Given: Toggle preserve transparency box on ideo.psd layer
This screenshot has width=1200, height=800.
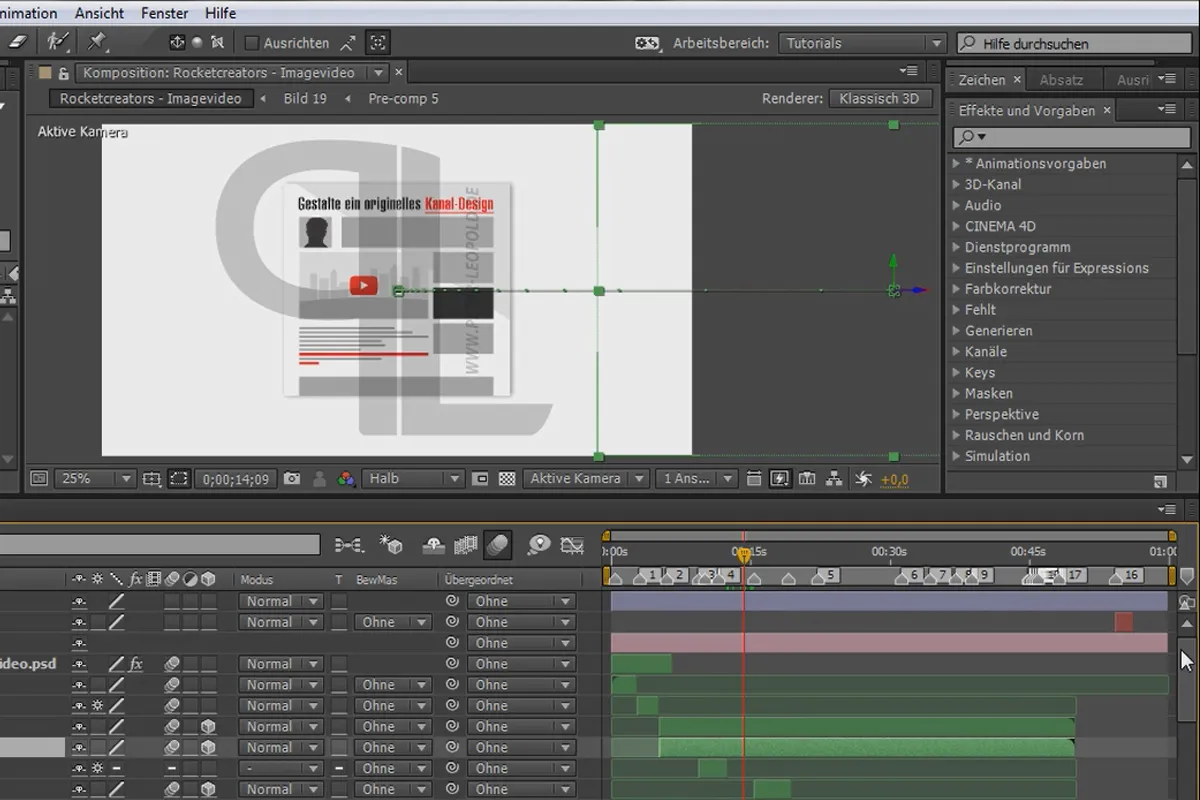Looking at the screenshot, I should [x=340, y=664].
